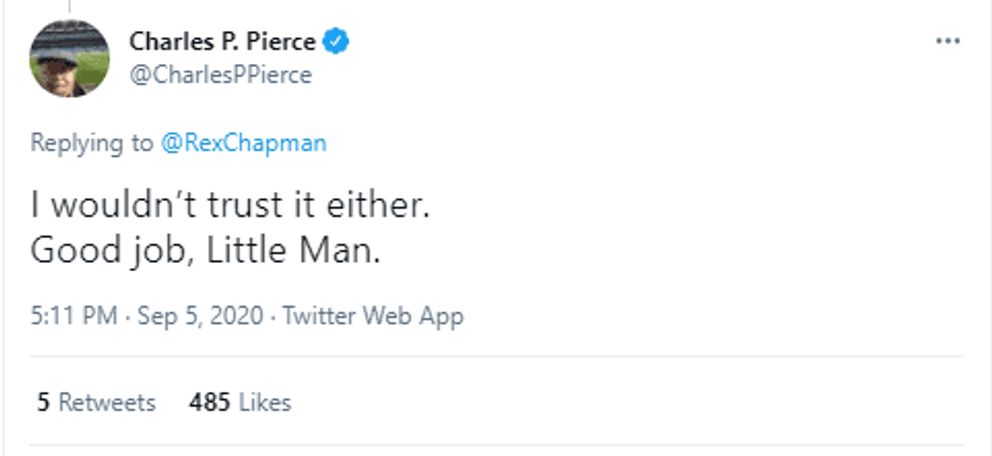Image resolution: width=992 pixels, height=456 pixels.
Task: Click the Twitter Web App source link
Action: pos(373,317)
